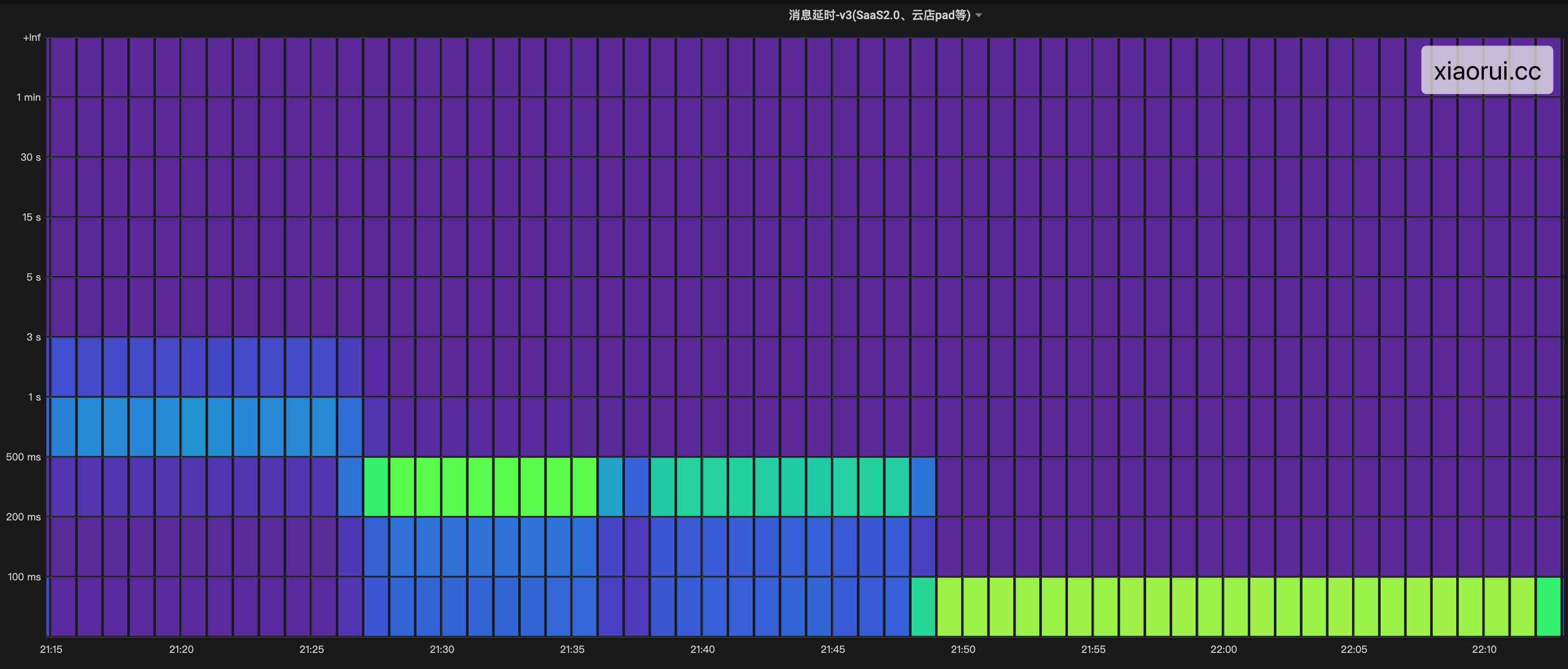
Task: Select the last bright green cell at far right bottom
Action: 1548,607
